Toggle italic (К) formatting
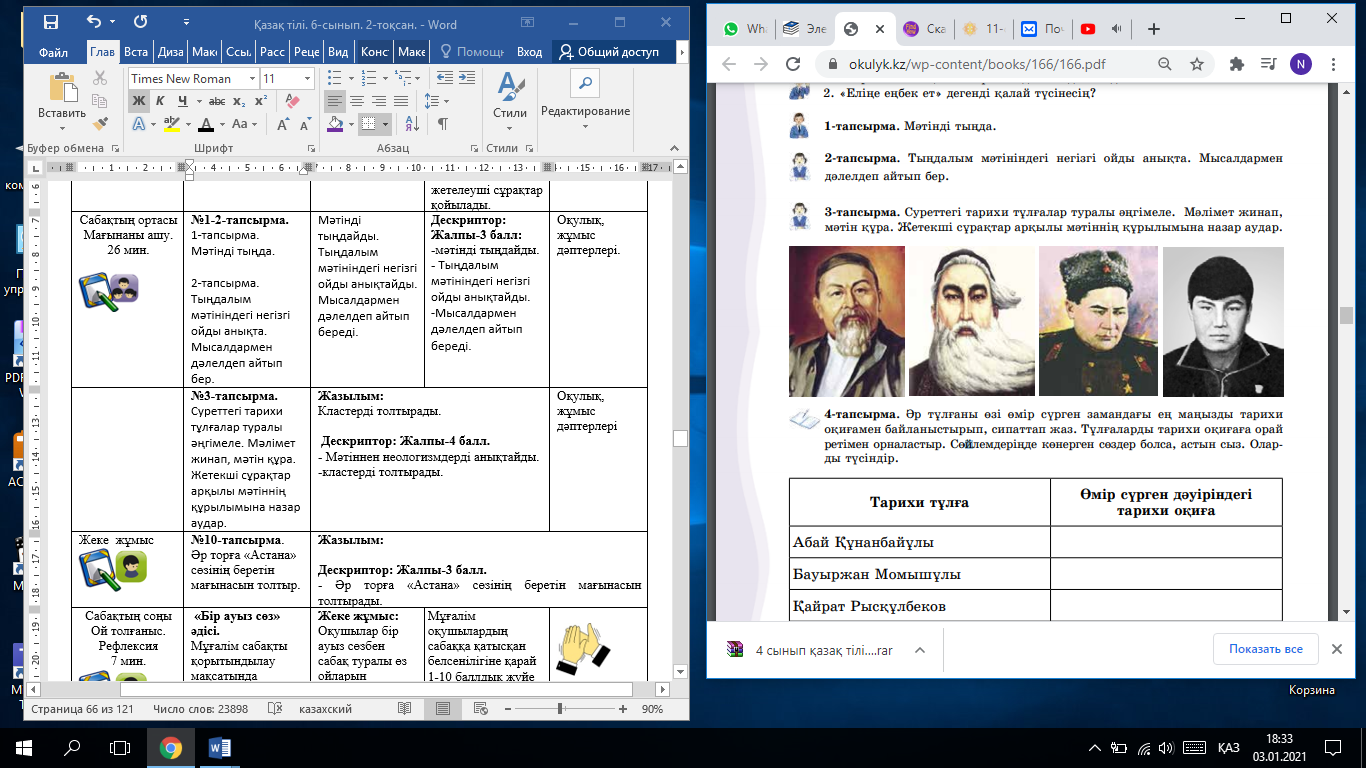 (x=160, y=101)
